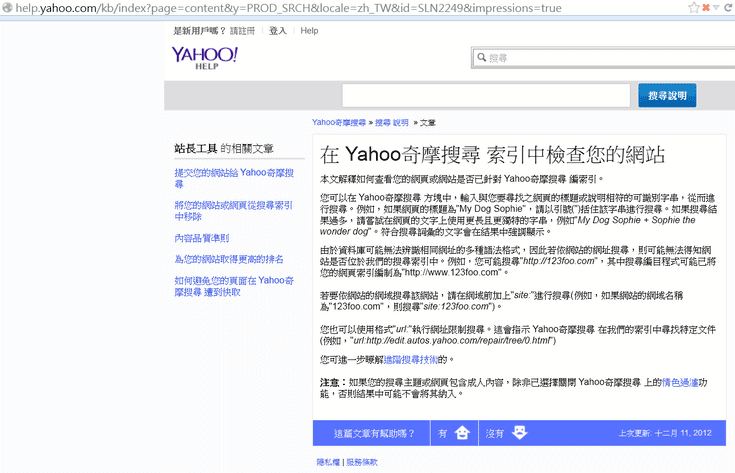Click the 搜尋說明 blue button
Image resolution: width=735 pixels, height=473 pixels.
click(x=667, y=96)
